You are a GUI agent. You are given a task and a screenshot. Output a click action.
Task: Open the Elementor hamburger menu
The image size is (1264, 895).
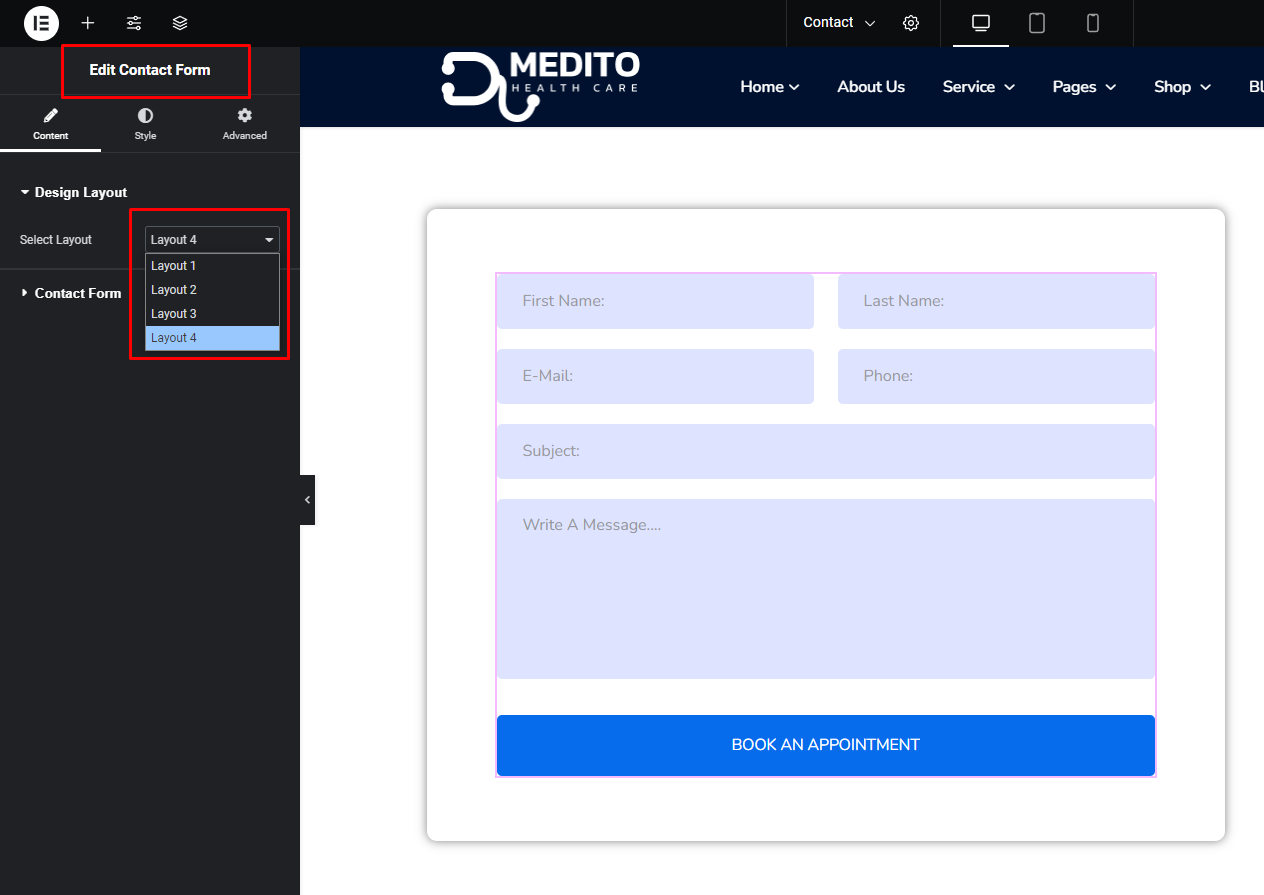(x=41, y=23)
